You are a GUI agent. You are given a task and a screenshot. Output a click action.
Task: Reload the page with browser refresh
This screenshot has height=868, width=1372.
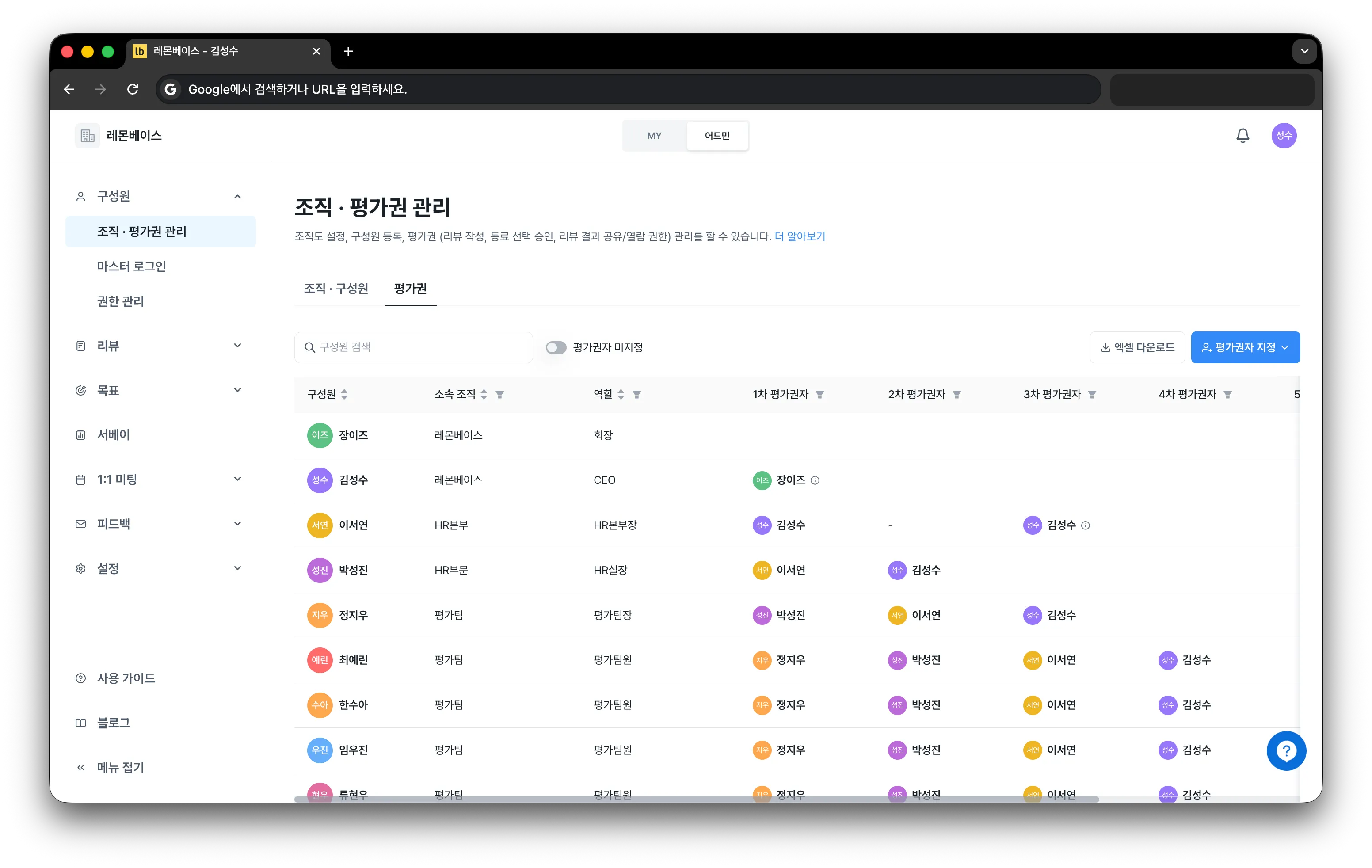tap(133, 89)
